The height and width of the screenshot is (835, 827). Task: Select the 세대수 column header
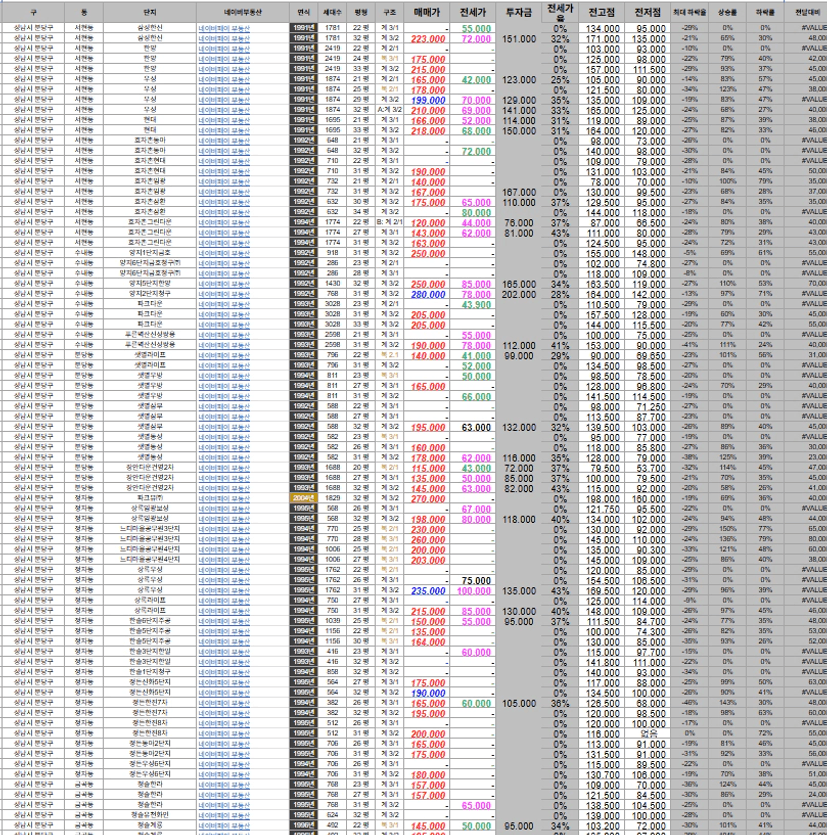pos(333,11)
